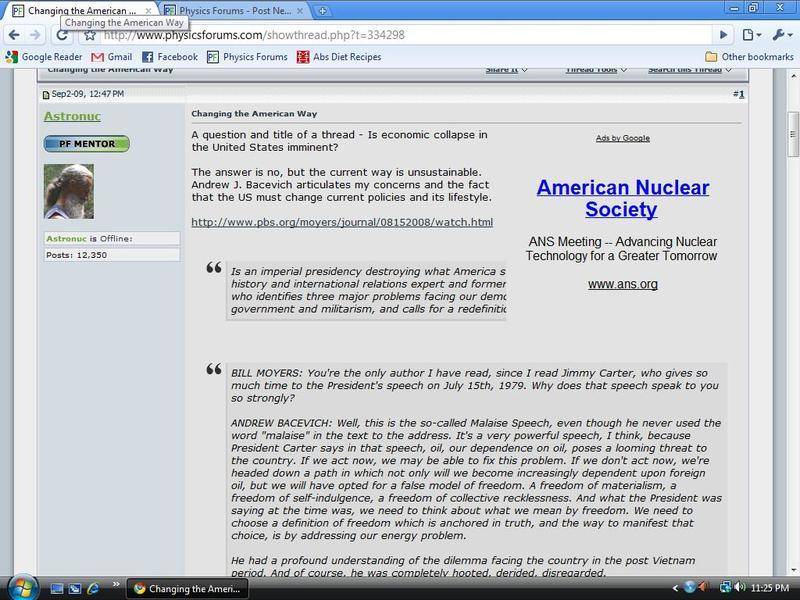The width and height of the screenshot is (800, 600).
Task: Click the Posts: 12,350 text
Action: 77,255
